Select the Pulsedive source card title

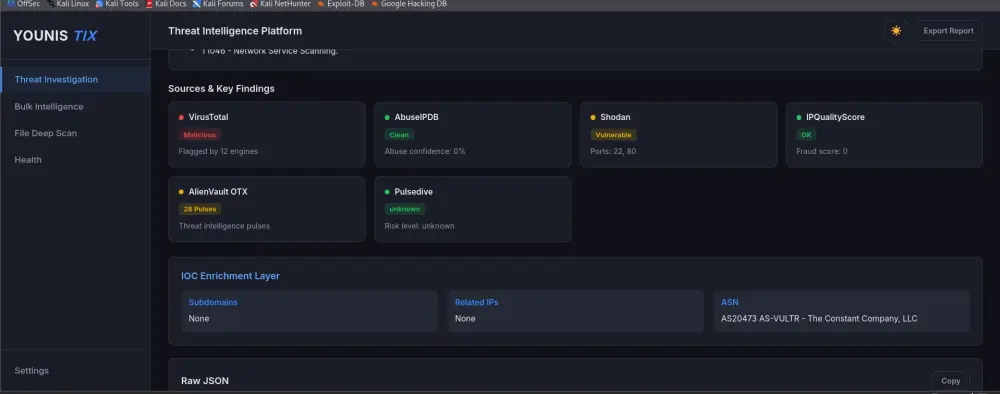pyautogui.click(x=414, y=192)
